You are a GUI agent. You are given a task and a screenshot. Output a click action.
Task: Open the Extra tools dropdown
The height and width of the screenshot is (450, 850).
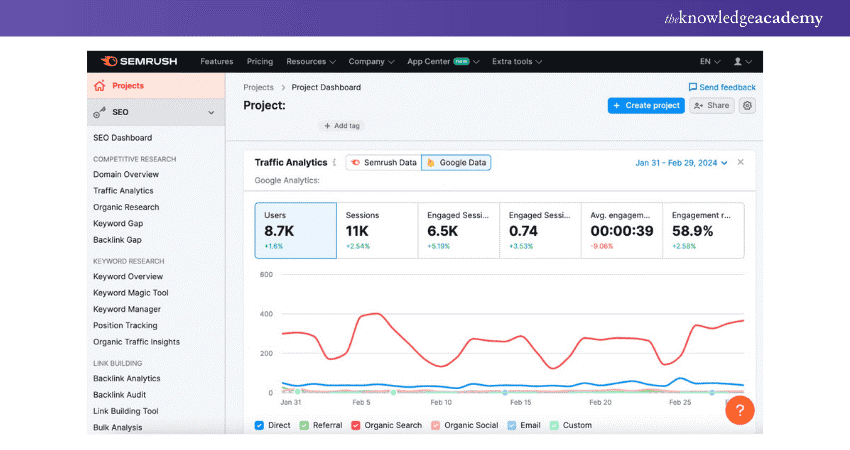(x=517, y=61)
